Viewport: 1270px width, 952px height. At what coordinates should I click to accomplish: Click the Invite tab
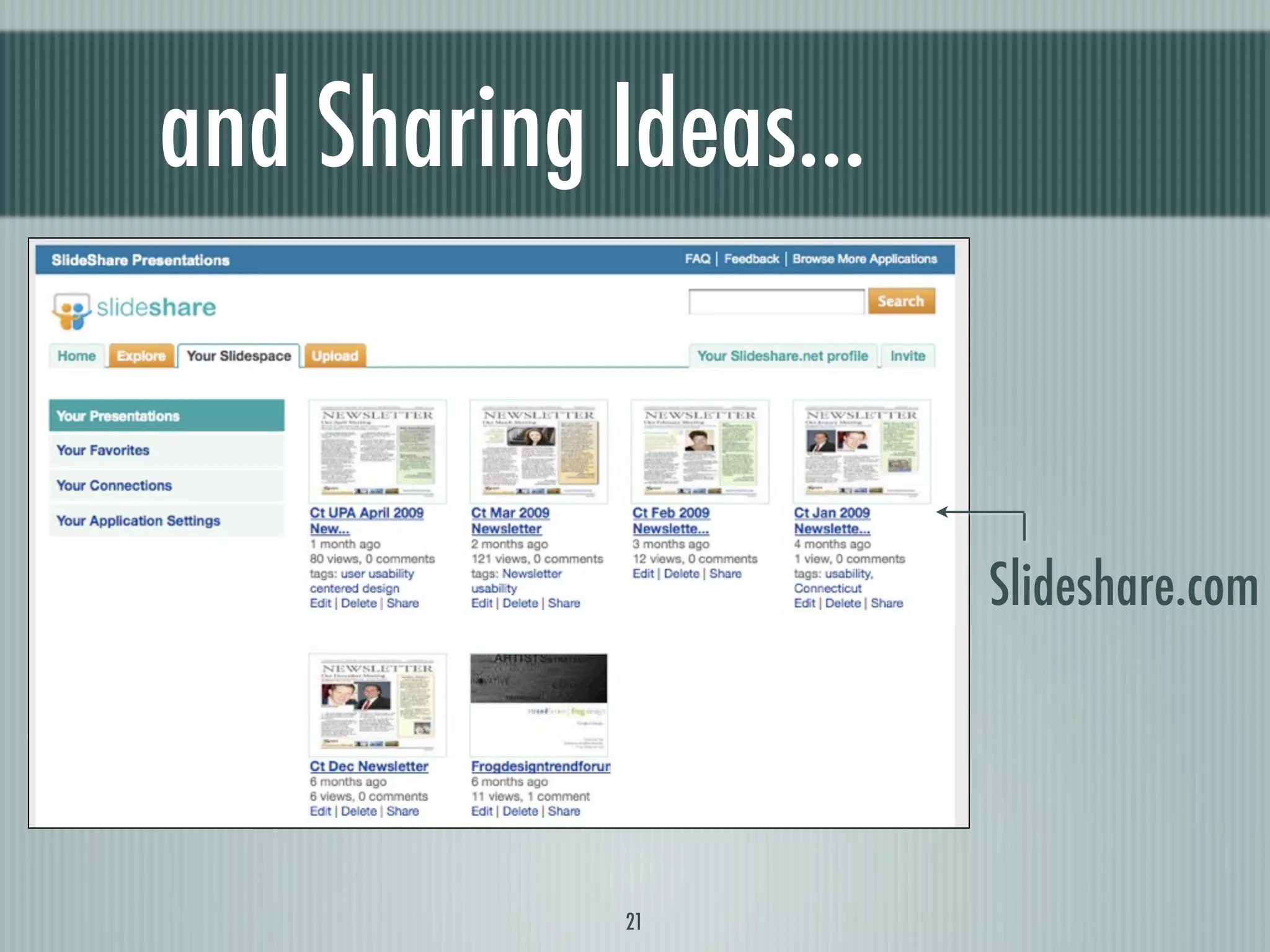coord(908,356)
